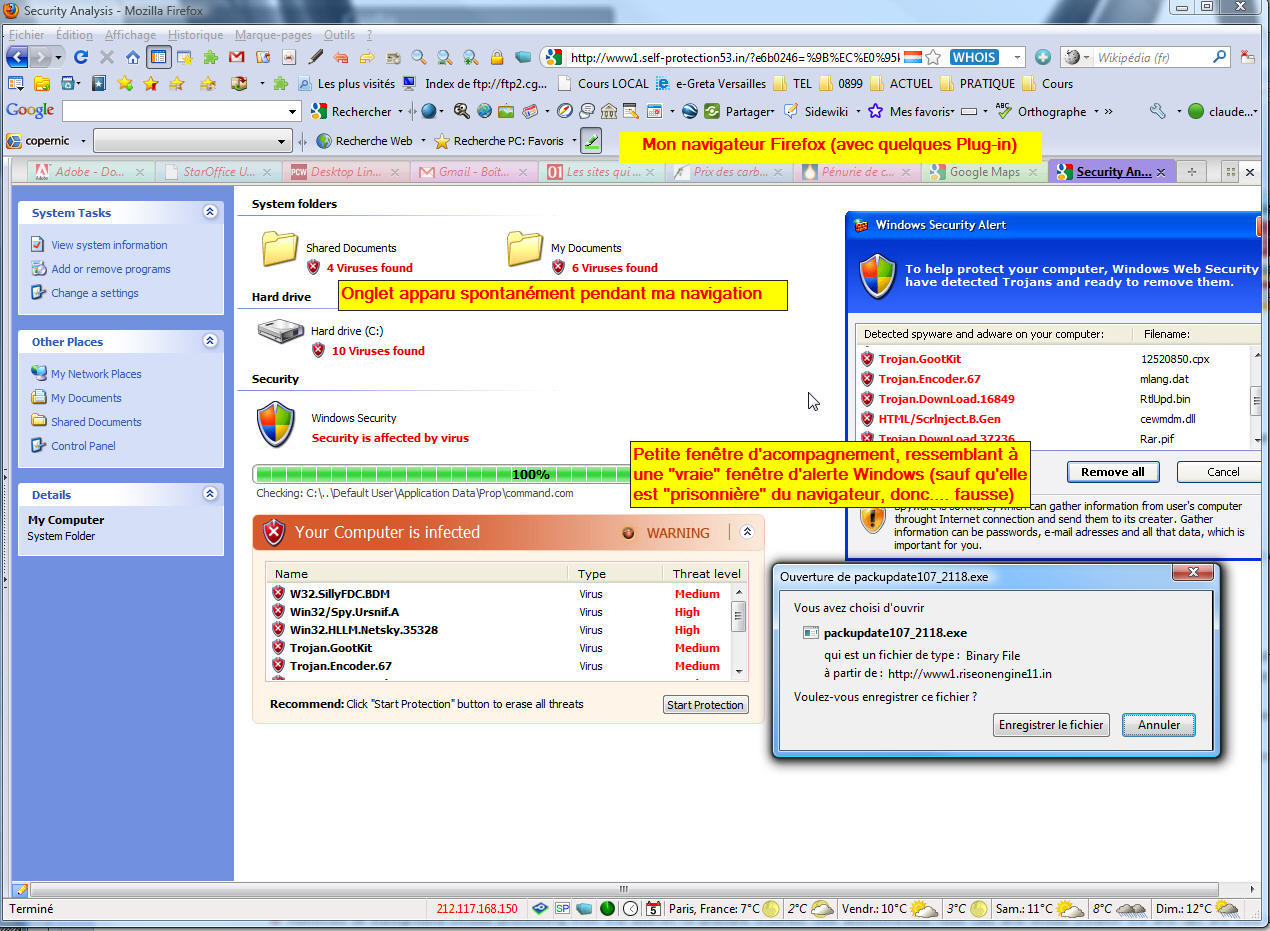Click the green scan progress bar
This screenshot has width=1270, height=931.
440,474
